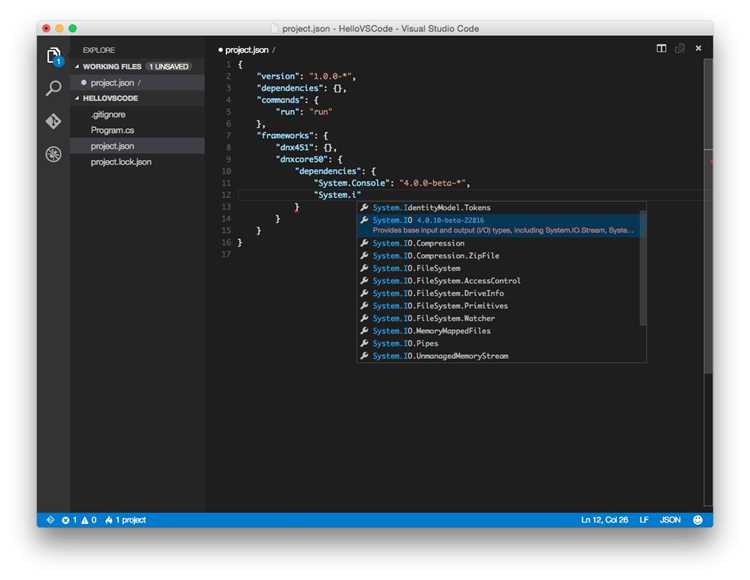750x580 pixels.
Task: Click the editor vertical scrollbar
Action: pos(708,215)
